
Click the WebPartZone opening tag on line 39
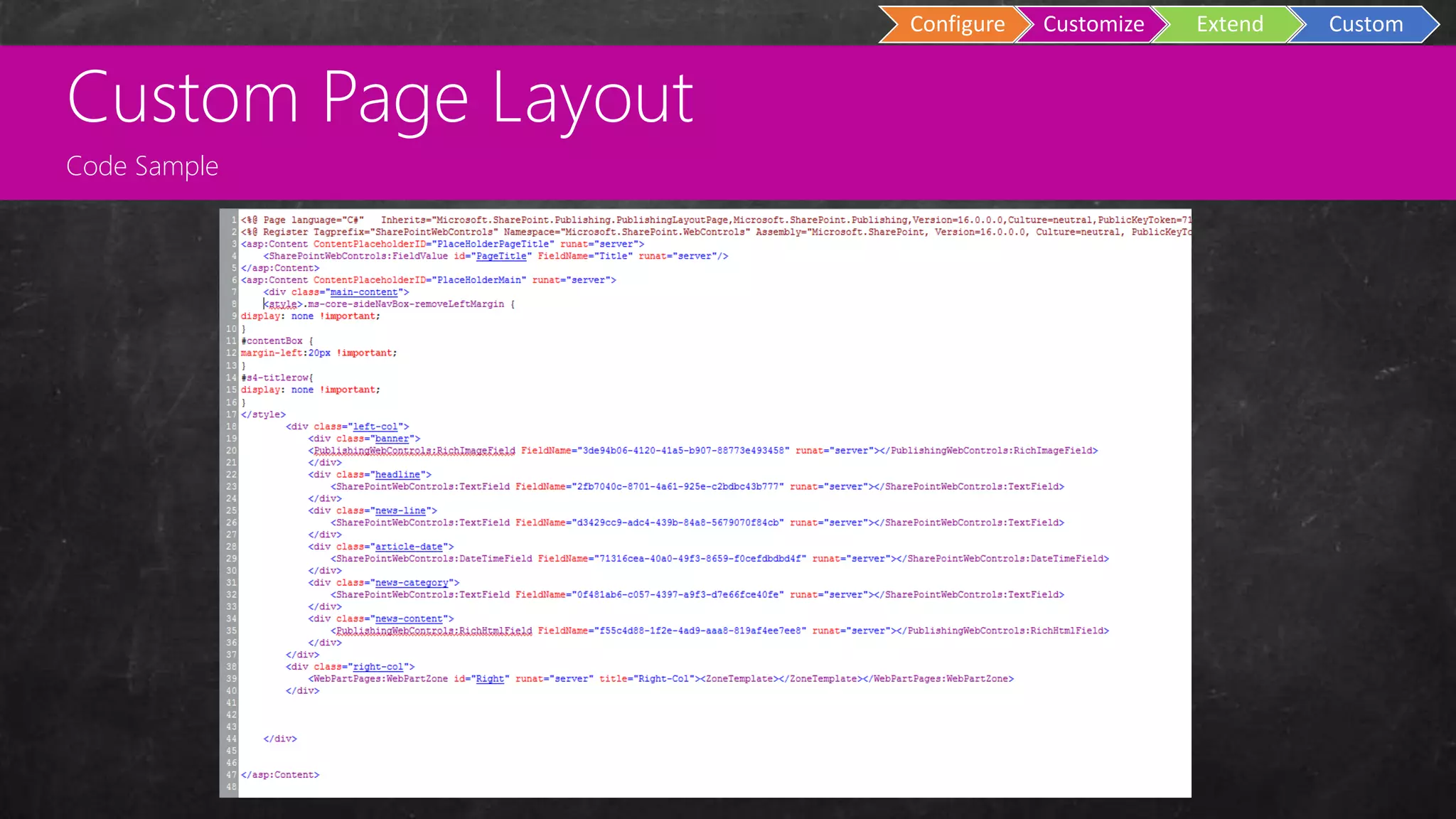[378, 679]
